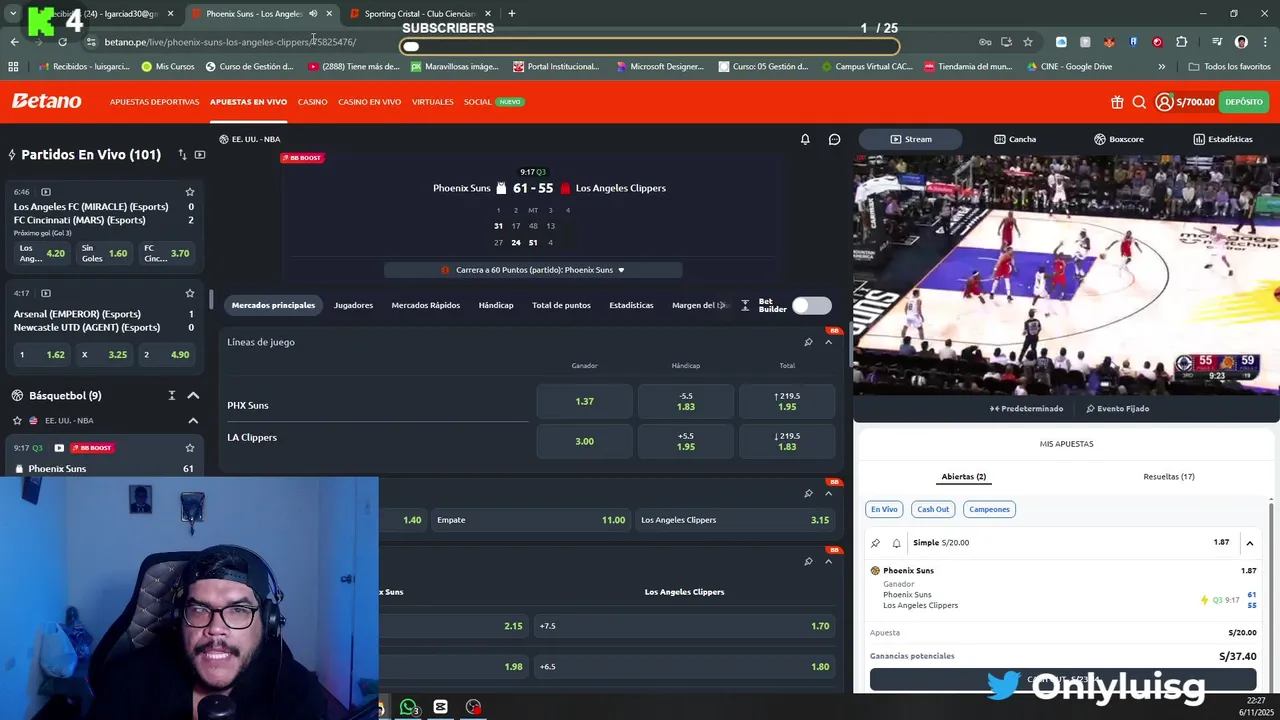Open the Boxscore view tab
This screenshot has height=720, width=1280.
[1119, 139]
